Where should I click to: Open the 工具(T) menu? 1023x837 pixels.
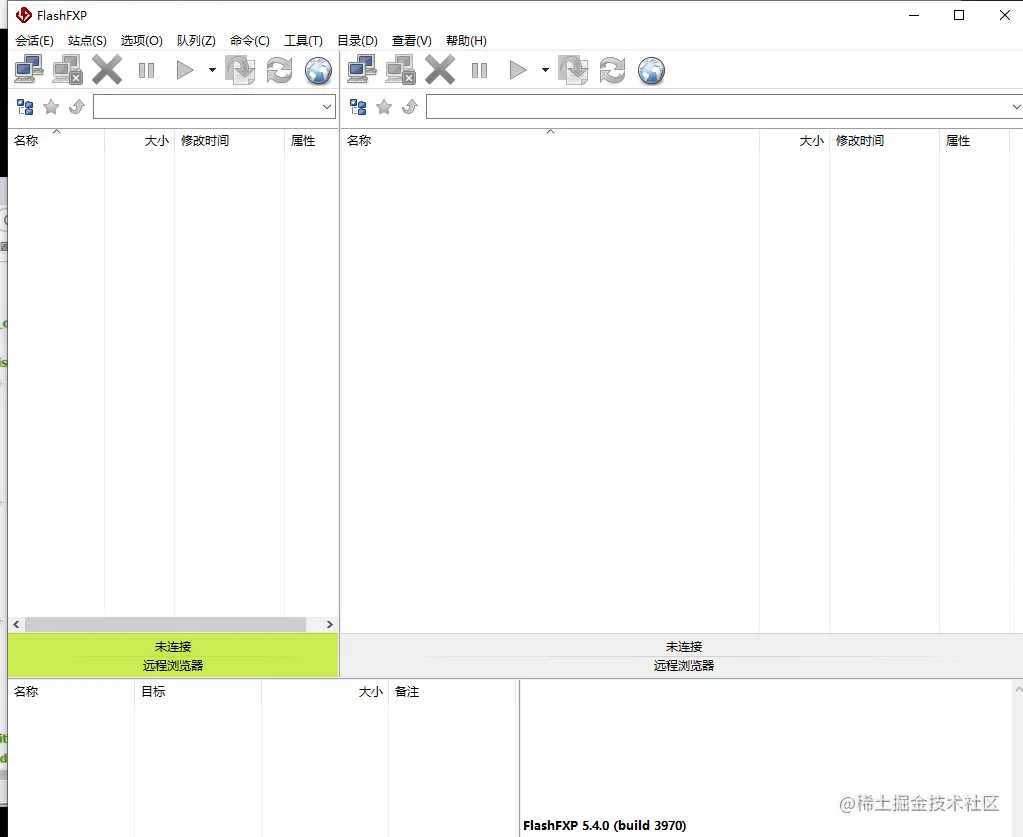coord(303,40)
